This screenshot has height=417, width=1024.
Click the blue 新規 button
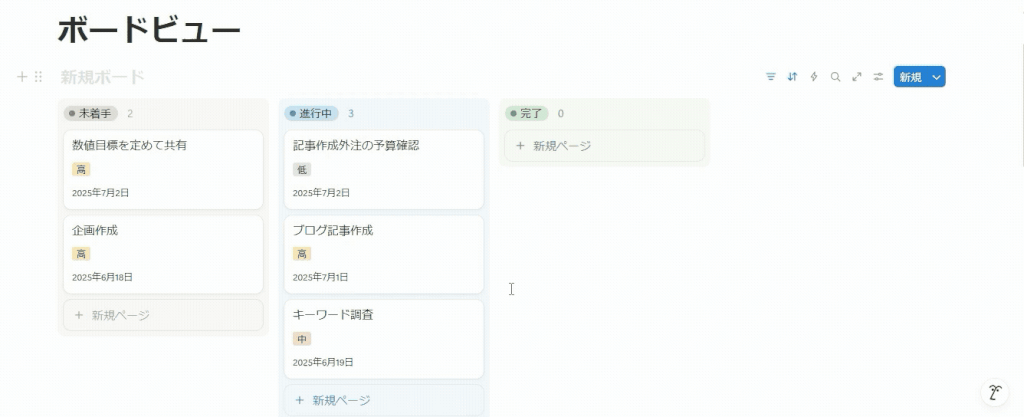click(910, 77)
